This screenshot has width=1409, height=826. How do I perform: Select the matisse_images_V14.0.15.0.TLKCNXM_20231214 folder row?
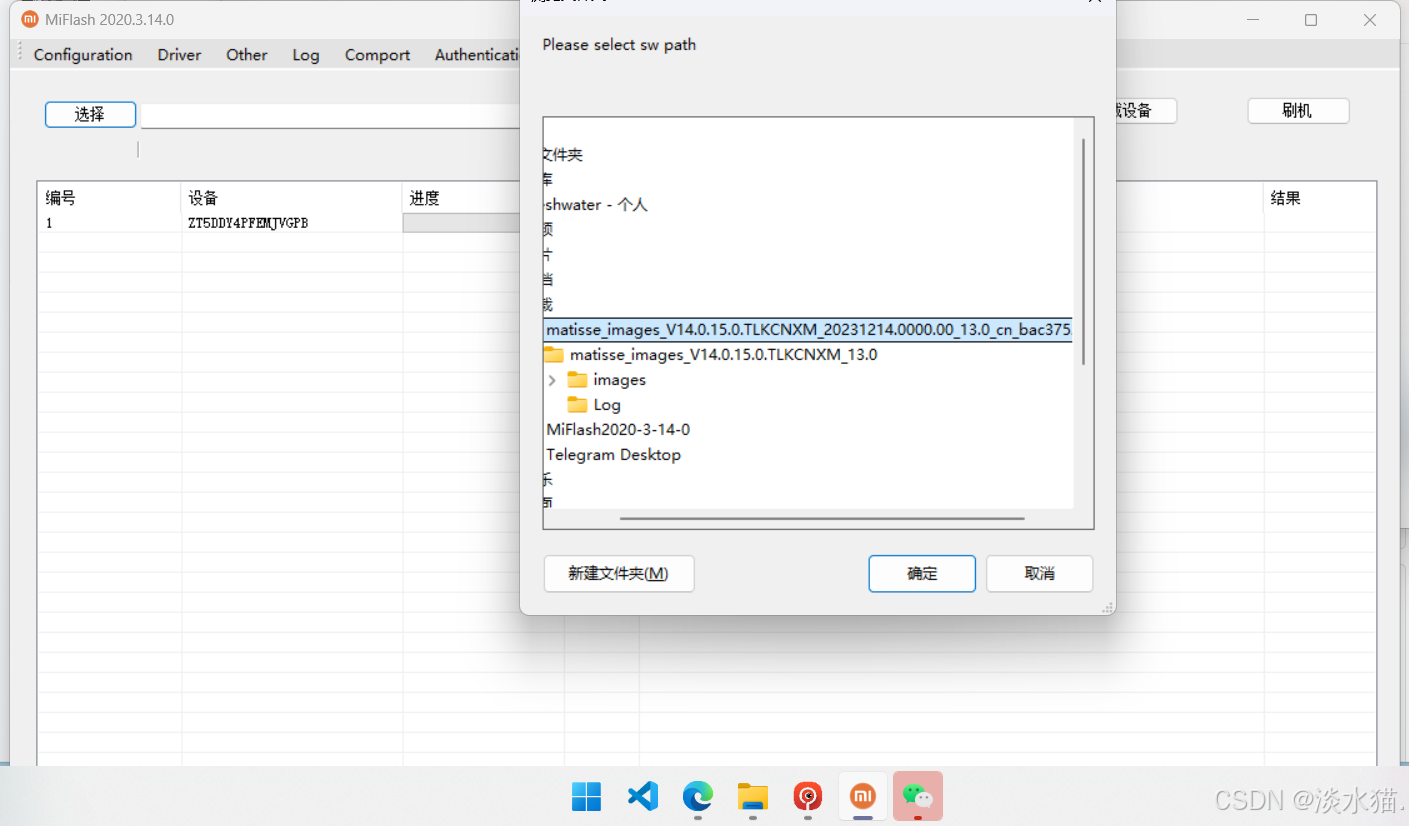(x=808, y=330)
